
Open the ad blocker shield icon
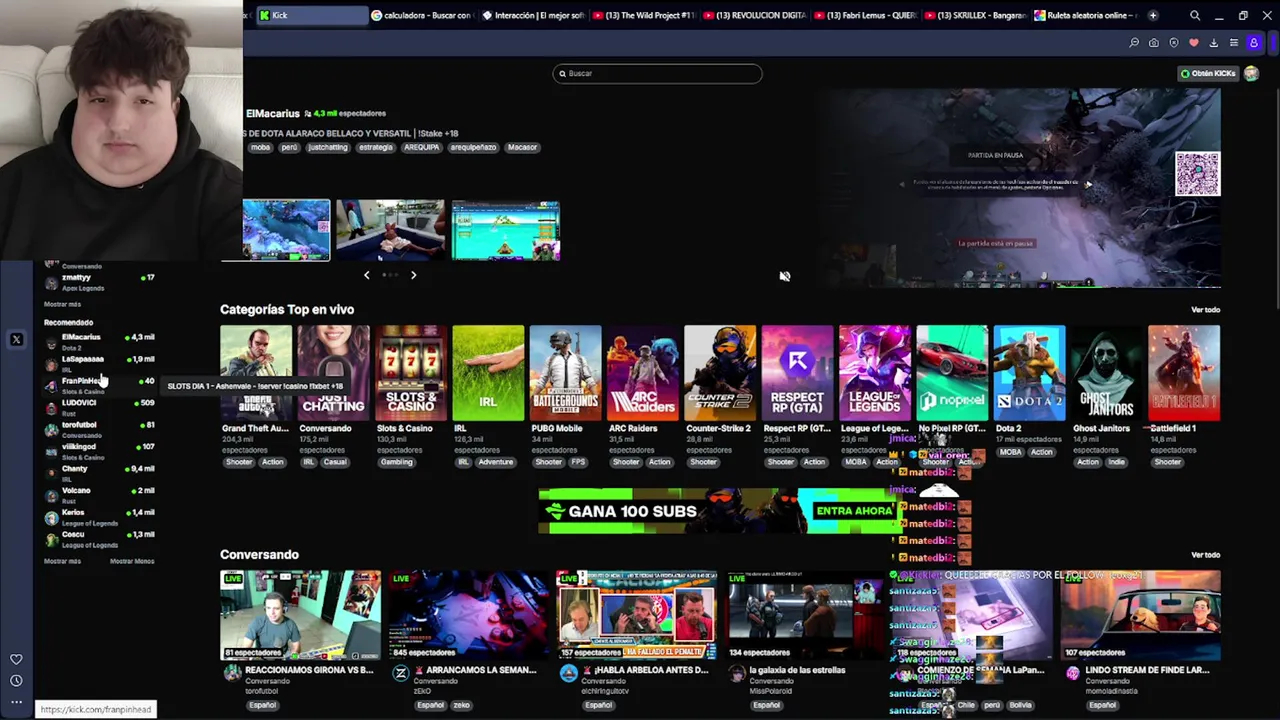[1174, 43]
